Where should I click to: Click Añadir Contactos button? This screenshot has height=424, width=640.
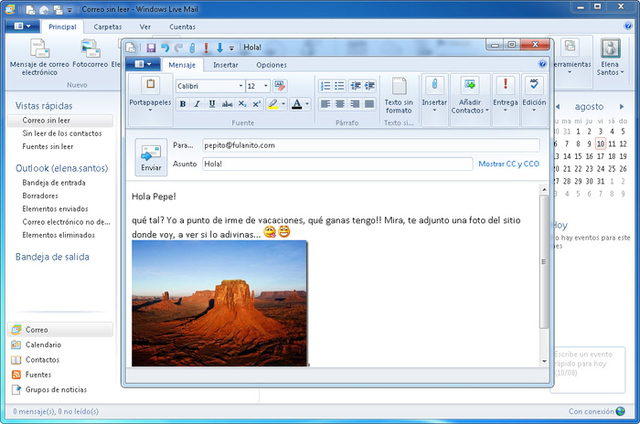click(x=470, y=96)
